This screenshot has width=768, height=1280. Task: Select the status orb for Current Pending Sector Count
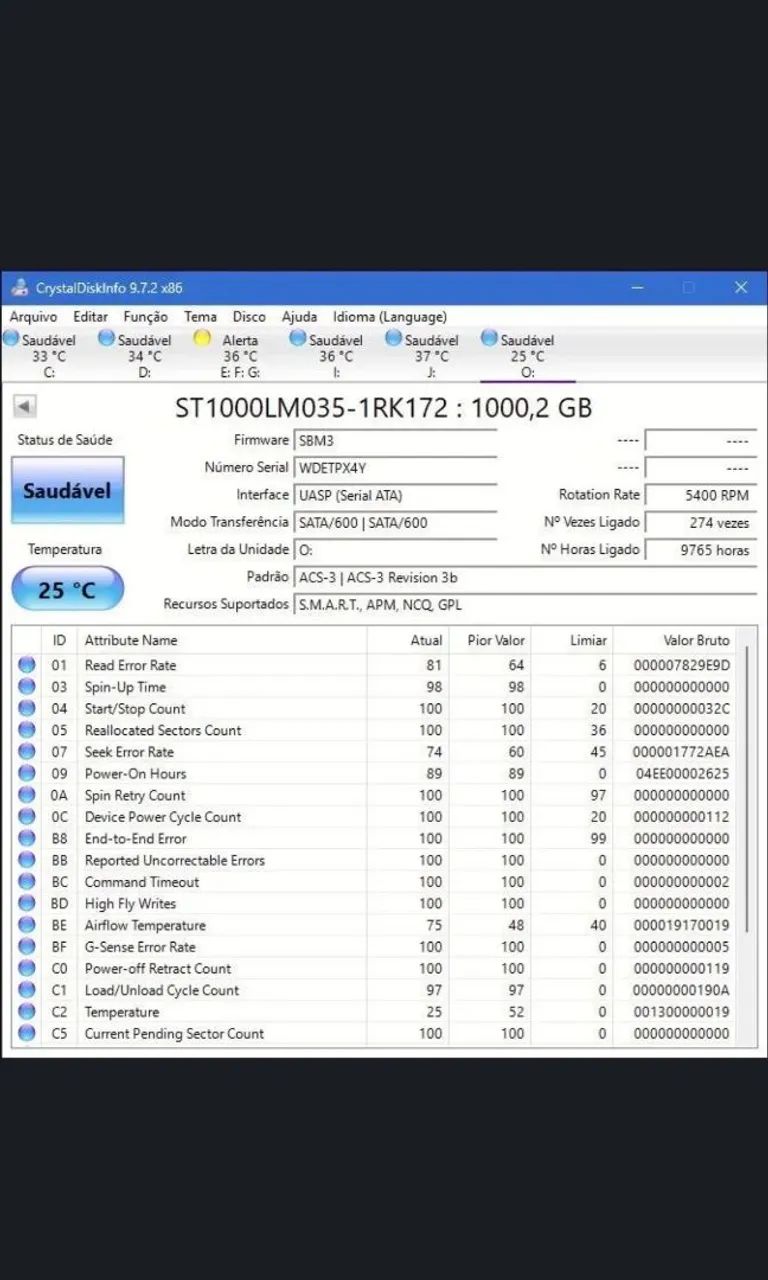click(x=27, y=1033)
